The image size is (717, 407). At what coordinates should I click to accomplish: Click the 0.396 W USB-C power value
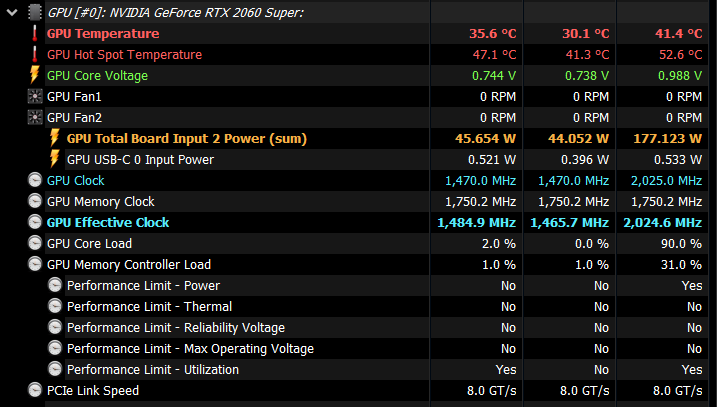585,160
